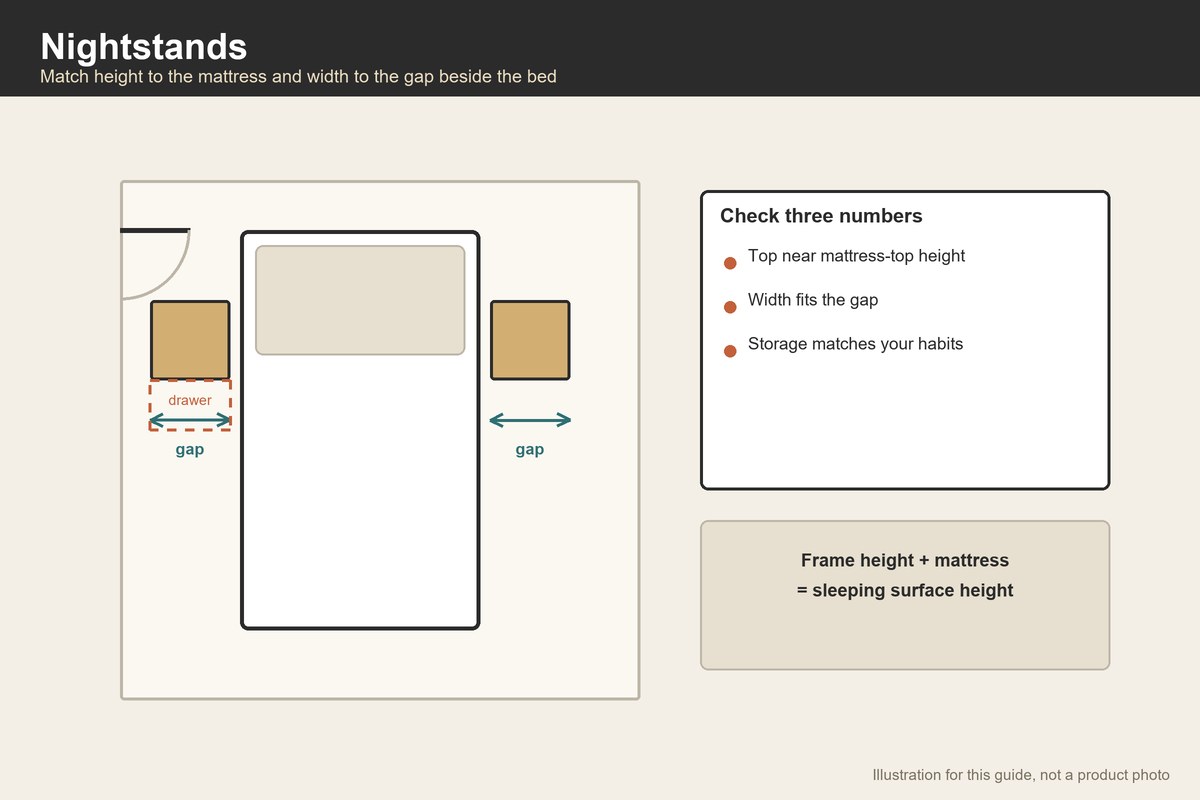The height and width of the screenshot is (800, 1200).
Task: Click the nightstand on the bed's right side
Action: point(530,340)
